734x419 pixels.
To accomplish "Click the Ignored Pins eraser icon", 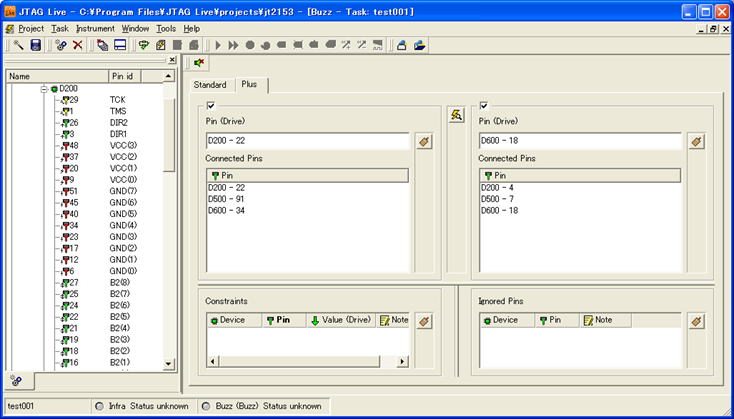I will coord(697,321).
